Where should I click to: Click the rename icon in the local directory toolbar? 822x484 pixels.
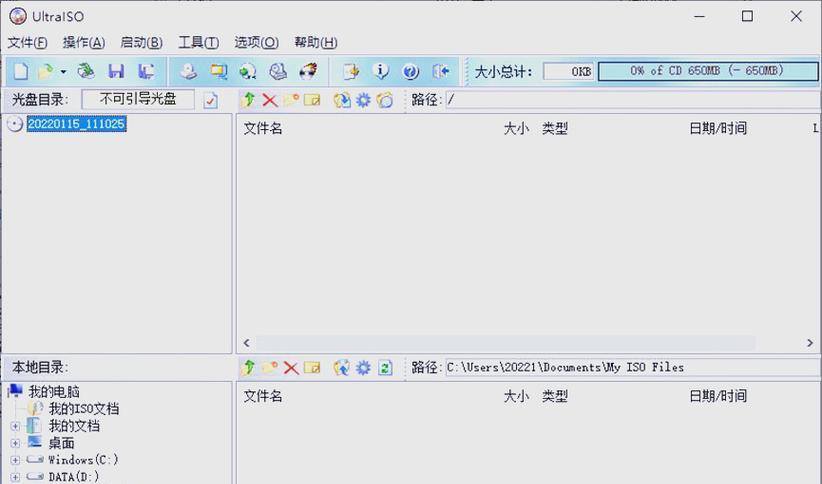312,367
